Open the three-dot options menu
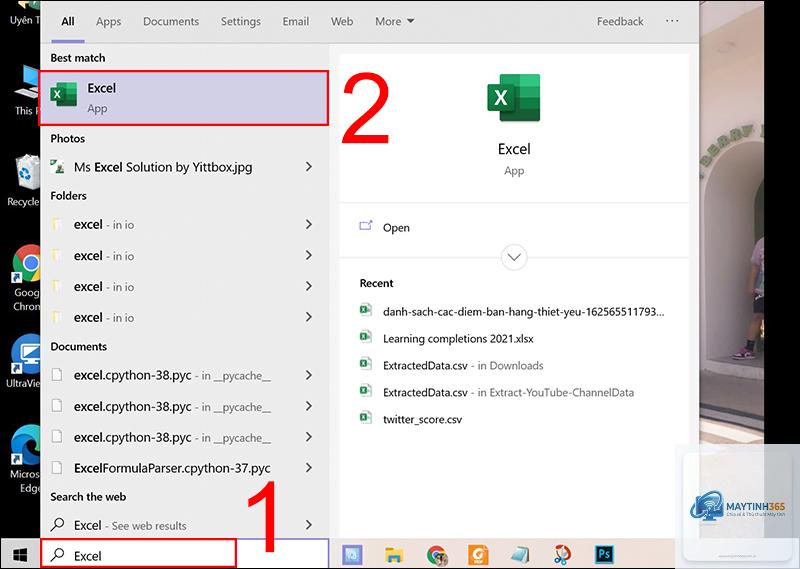This screenshot has height=569, width=800. [x=672, y=21]
